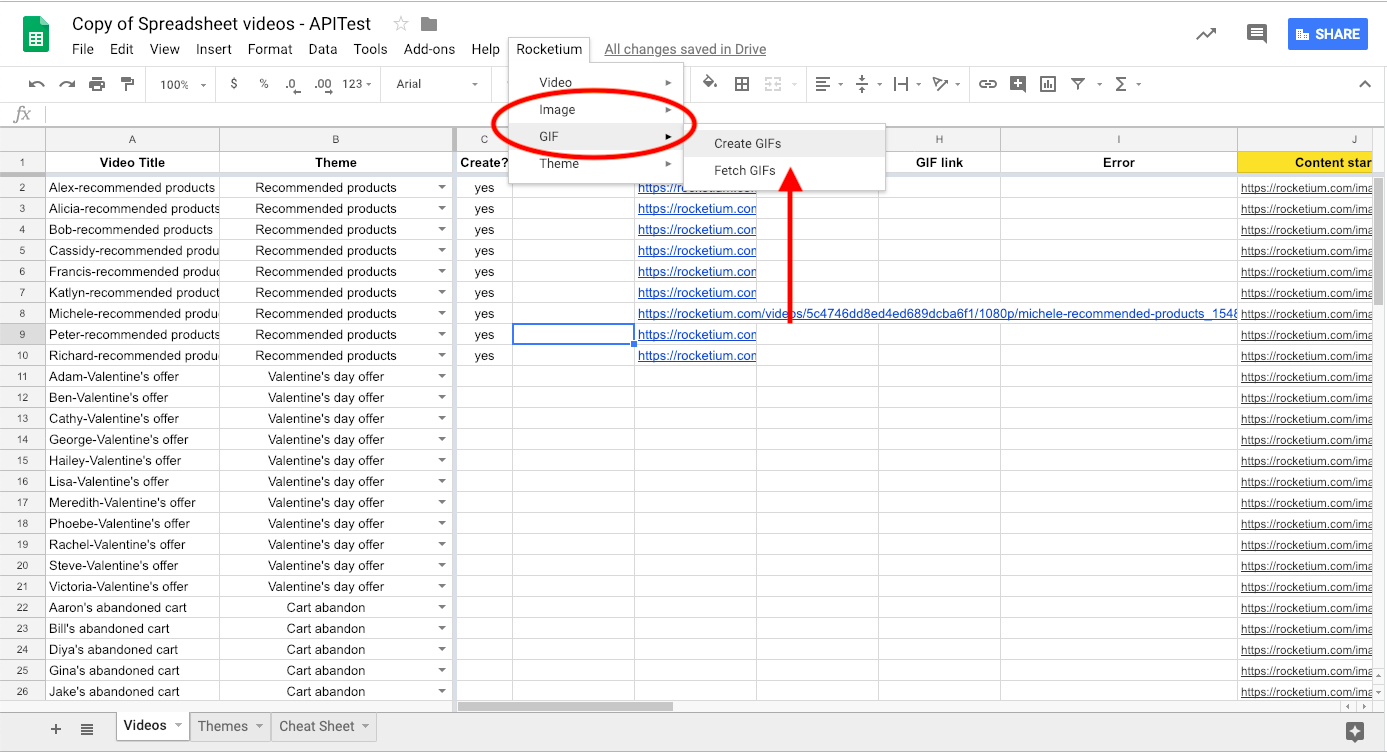Click the Fill color paint bucket icon
This screenshot has width=1387, height=753.
point(710,83)
